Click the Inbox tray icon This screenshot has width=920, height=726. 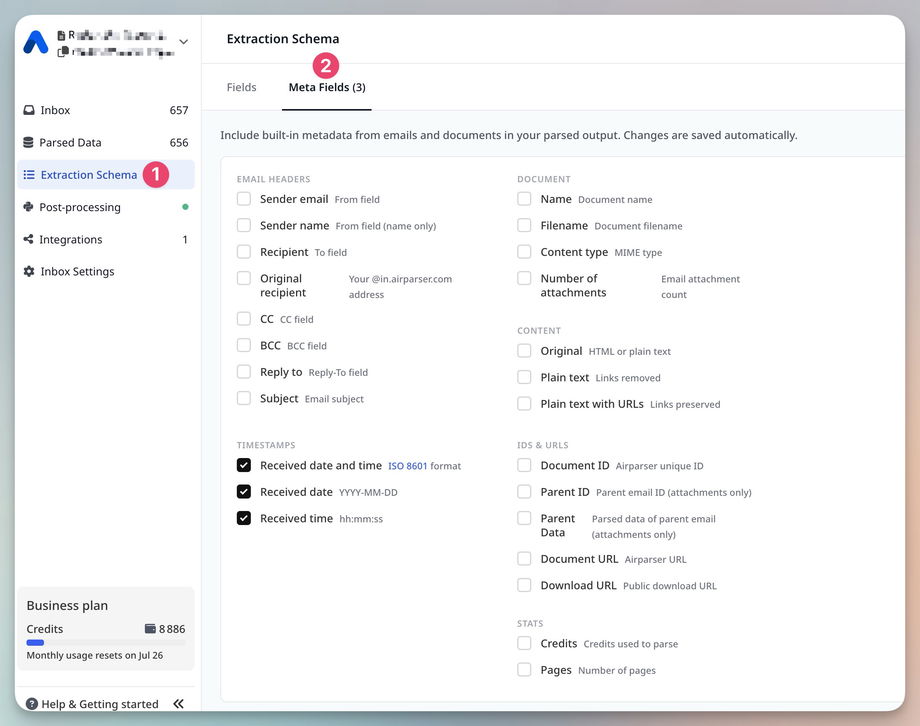[x=29, y=110]
